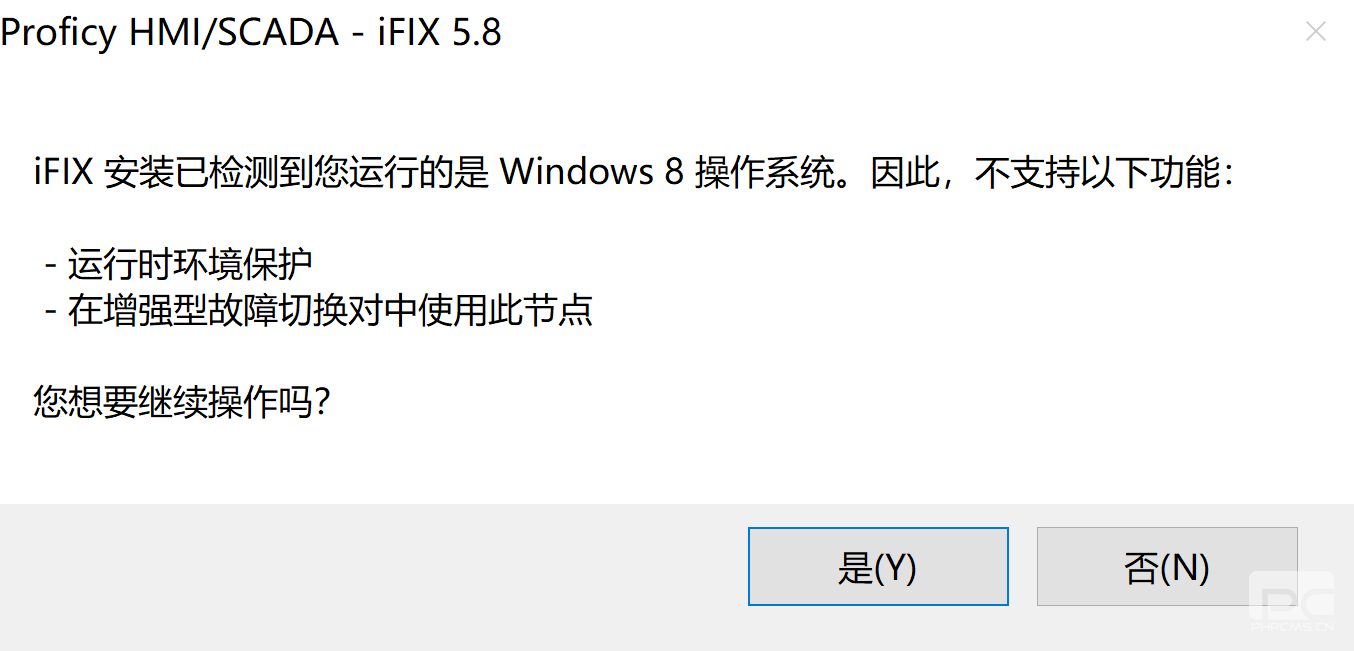1354x651 pixels.
Task: Confirm with the 是(Y) button
Action: [878, 567]
